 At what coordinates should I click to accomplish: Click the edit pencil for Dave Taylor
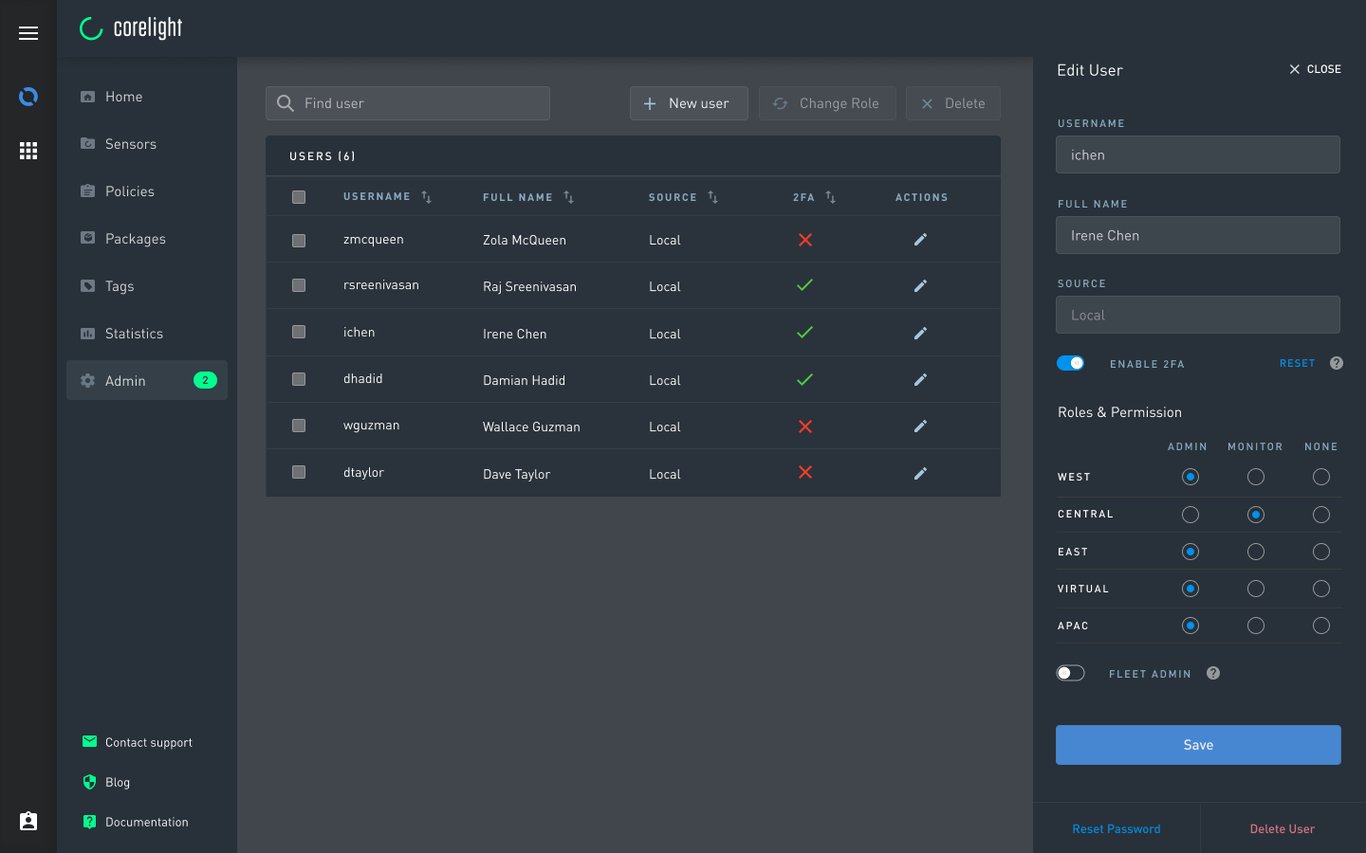(920, 473)
